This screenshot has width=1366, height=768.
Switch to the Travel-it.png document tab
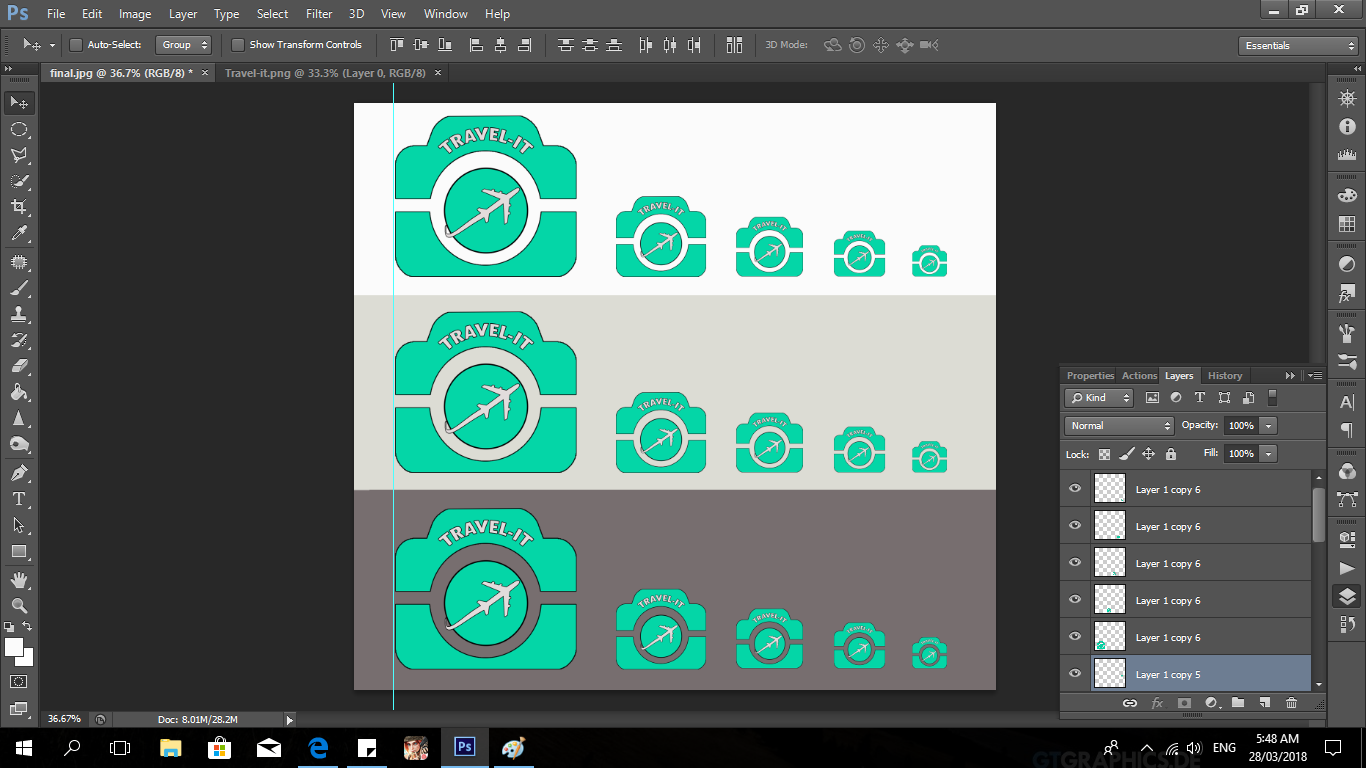pos(325,73)
